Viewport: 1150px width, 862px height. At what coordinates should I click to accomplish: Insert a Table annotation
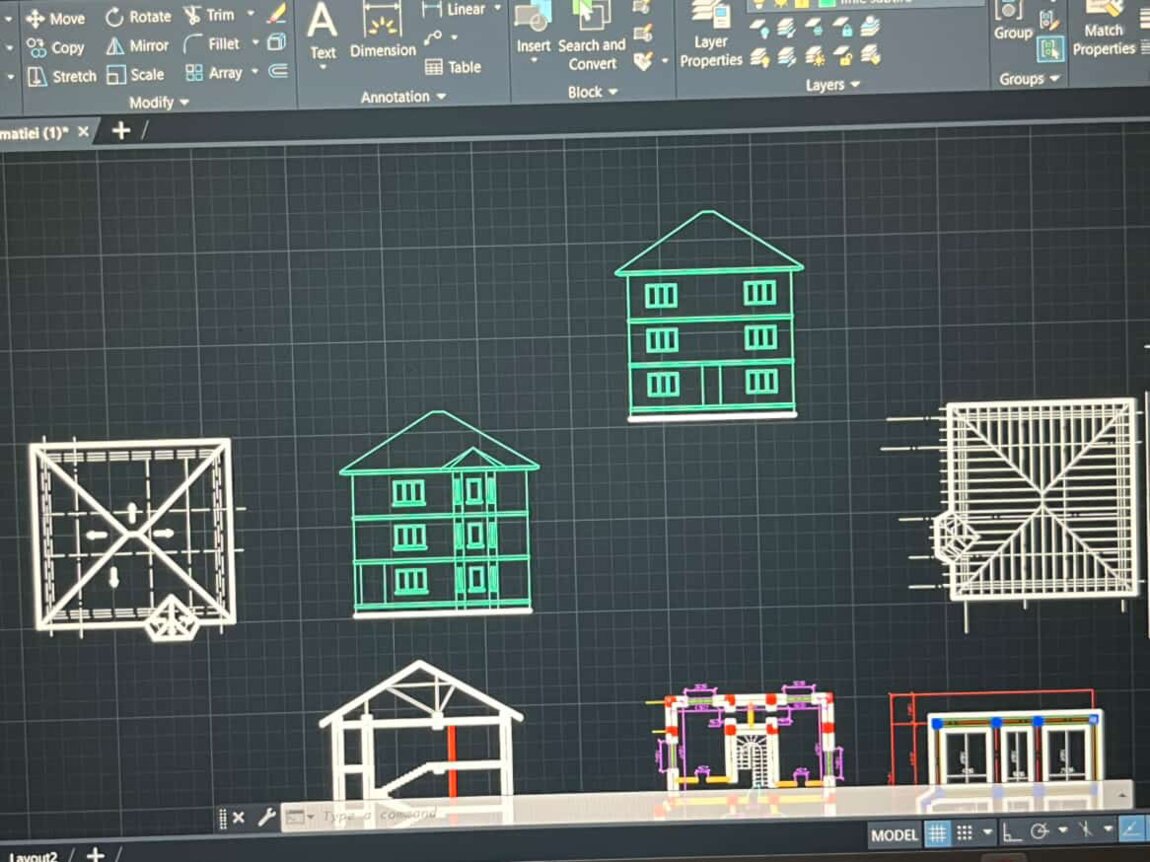point(453,67)
